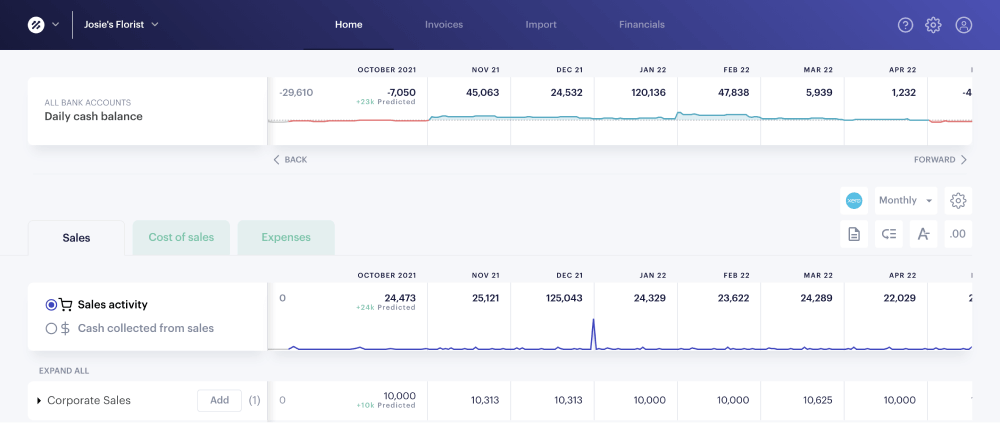Click the 125,043 DEC 21 sales value
This screenshot has height=423, width=1000.
pos(564,298)
